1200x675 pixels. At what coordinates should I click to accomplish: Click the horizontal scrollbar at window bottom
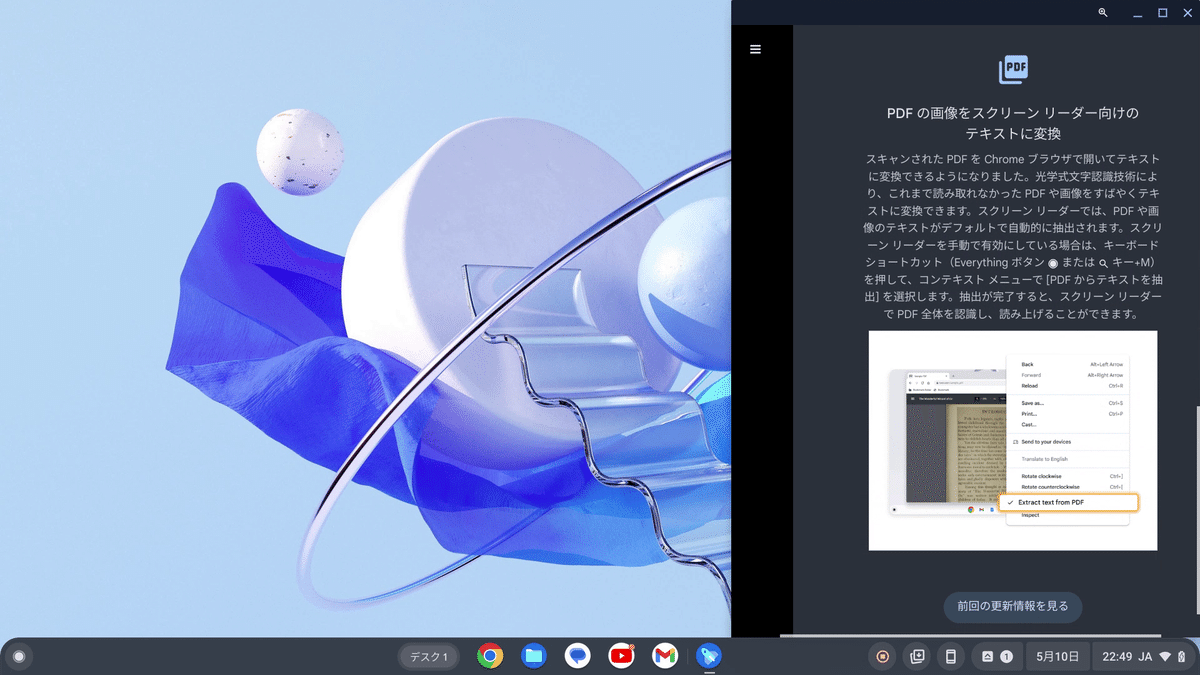point(970,635)
